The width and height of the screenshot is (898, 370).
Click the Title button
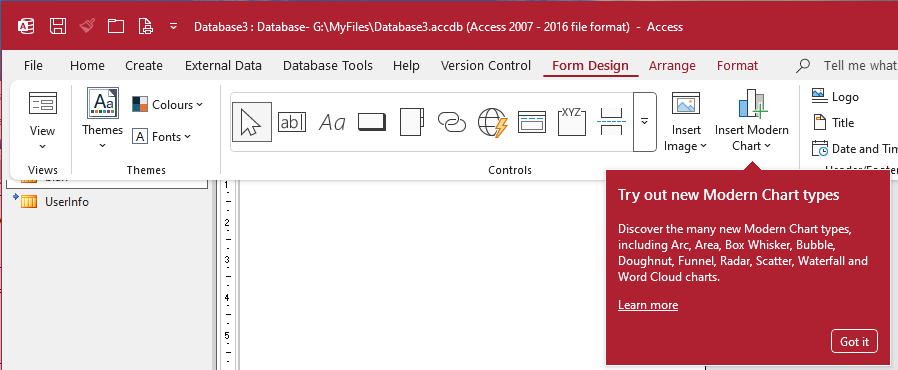coord(834,123)
